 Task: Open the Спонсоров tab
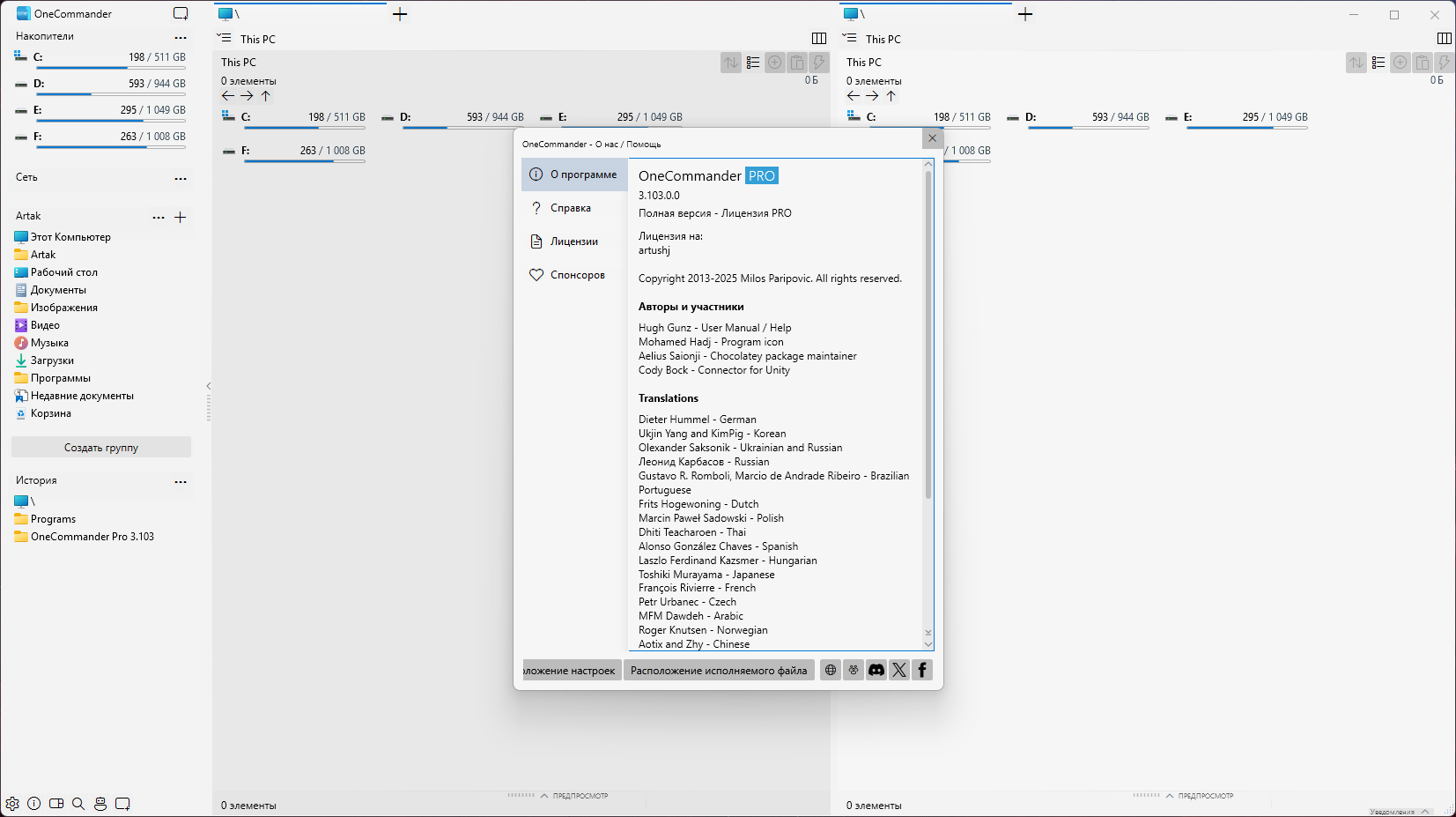[x=574, y=275]
